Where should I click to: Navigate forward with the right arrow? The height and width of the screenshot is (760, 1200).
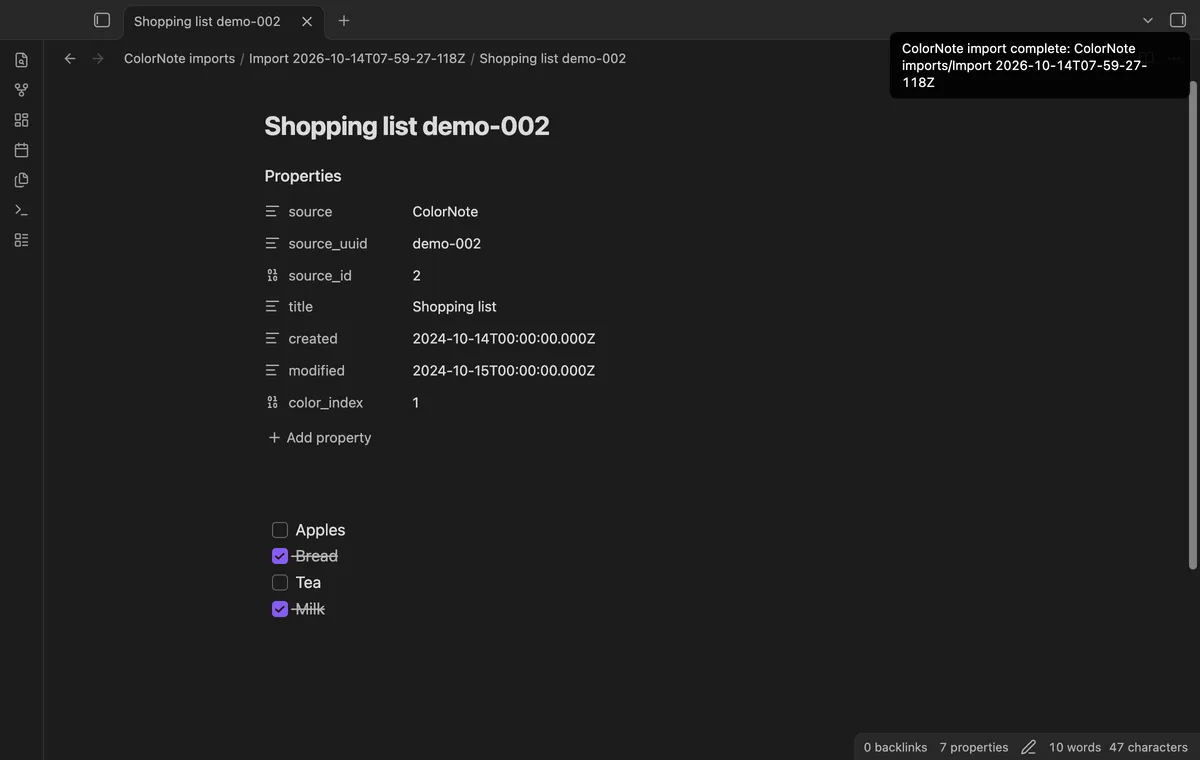point(98,59)
